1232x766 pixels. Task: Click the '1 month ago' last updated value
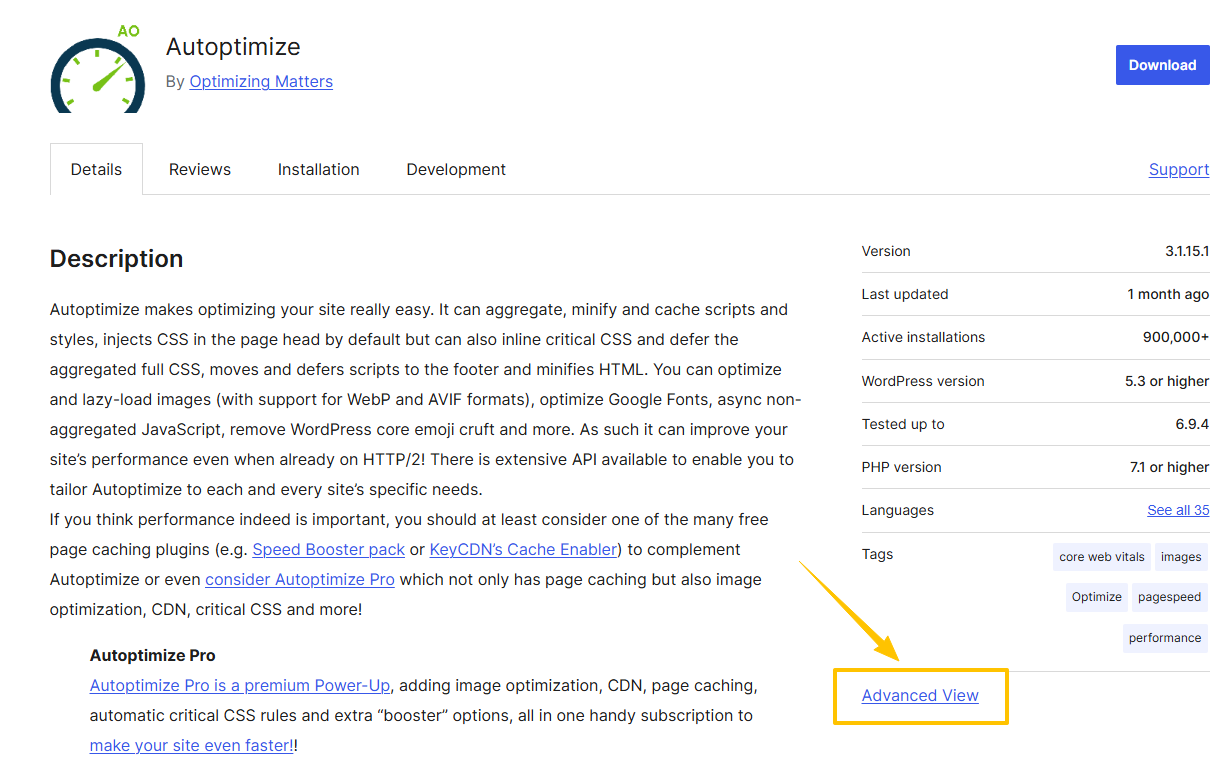pos(1168,294)
